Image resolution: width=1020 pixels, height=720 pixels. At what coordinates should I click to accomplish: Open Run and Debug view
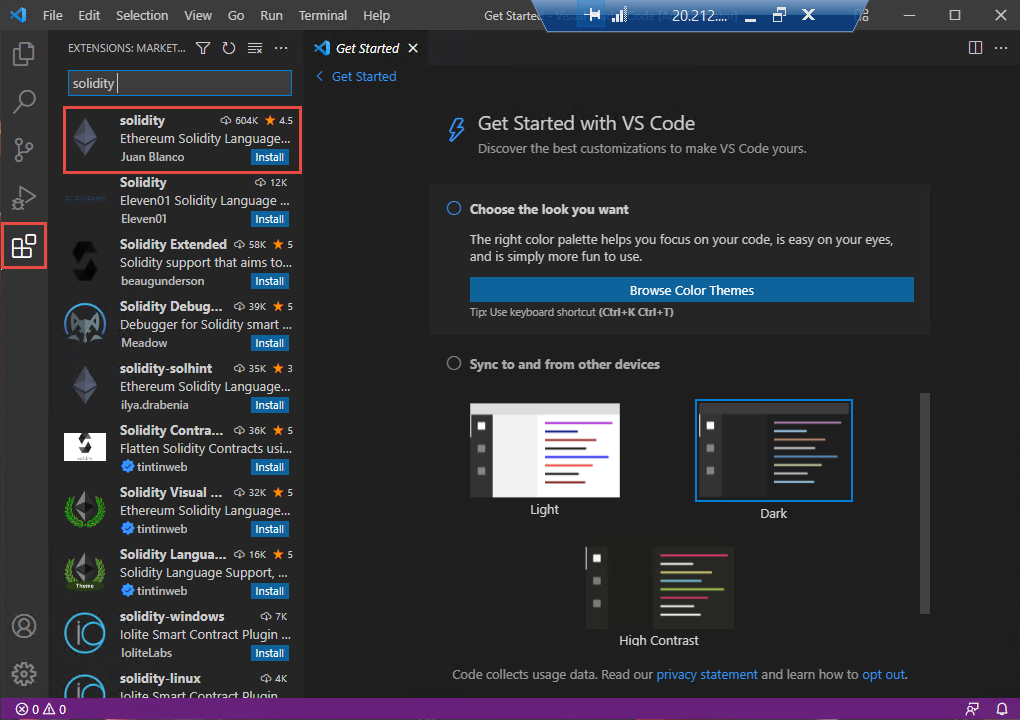coord(24,198)
